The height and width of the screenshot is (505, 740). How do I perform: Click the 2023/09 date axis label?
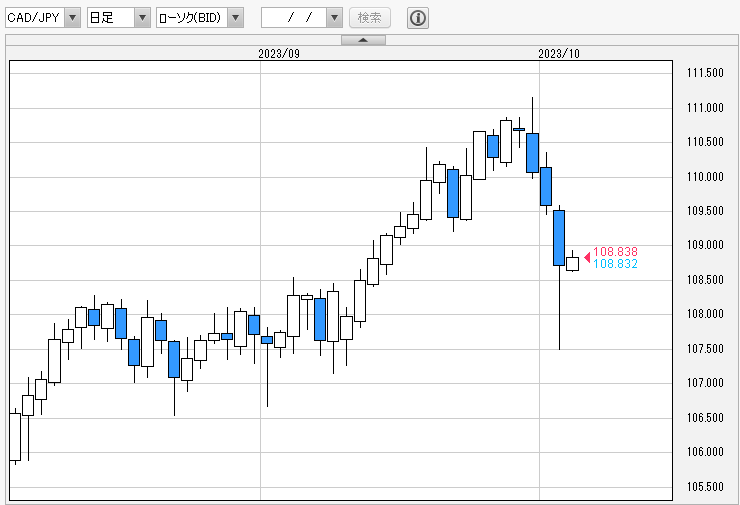point(279,54)
